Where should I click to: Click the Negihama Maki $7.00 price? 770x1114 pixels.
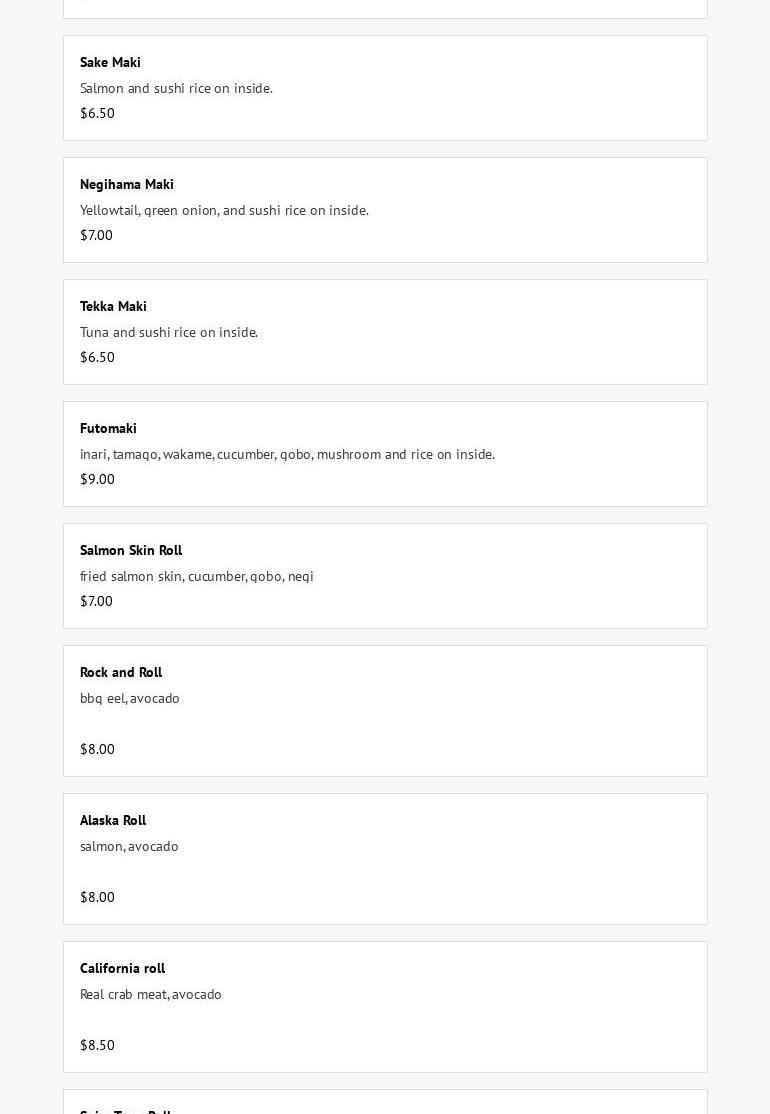(x=96, y=235)
